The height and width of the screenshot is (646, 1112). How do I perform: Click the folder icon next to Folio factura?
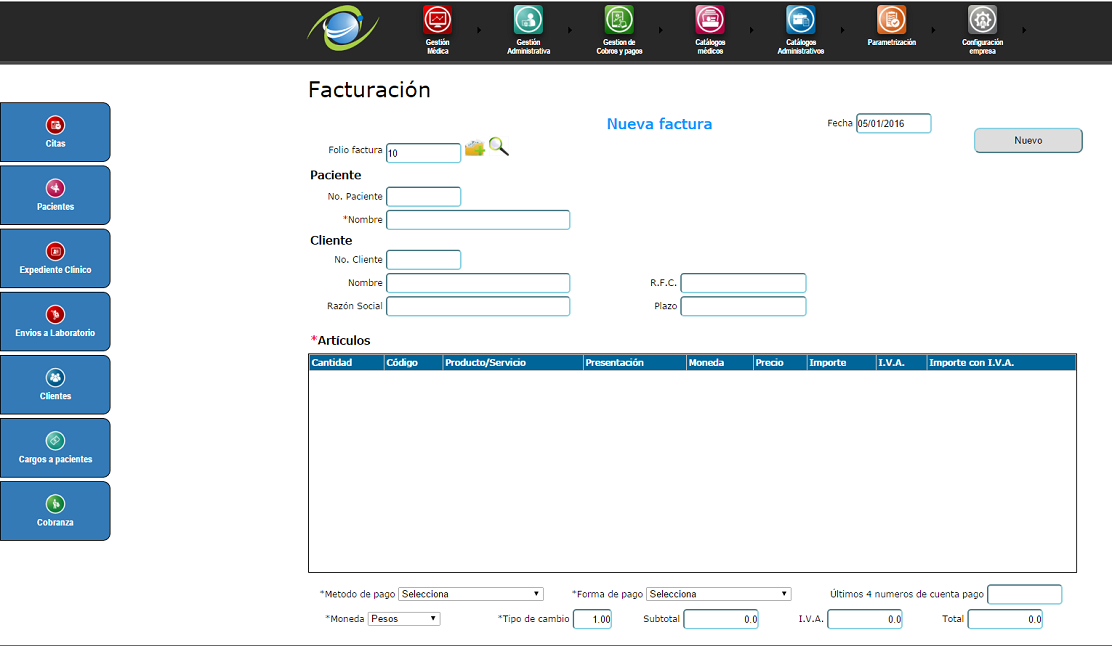474,149
